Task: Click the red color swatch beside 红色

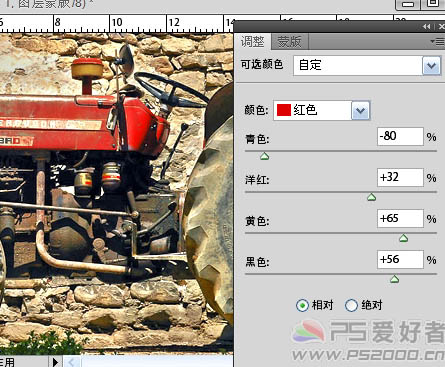Action: (x=284, y=110)
